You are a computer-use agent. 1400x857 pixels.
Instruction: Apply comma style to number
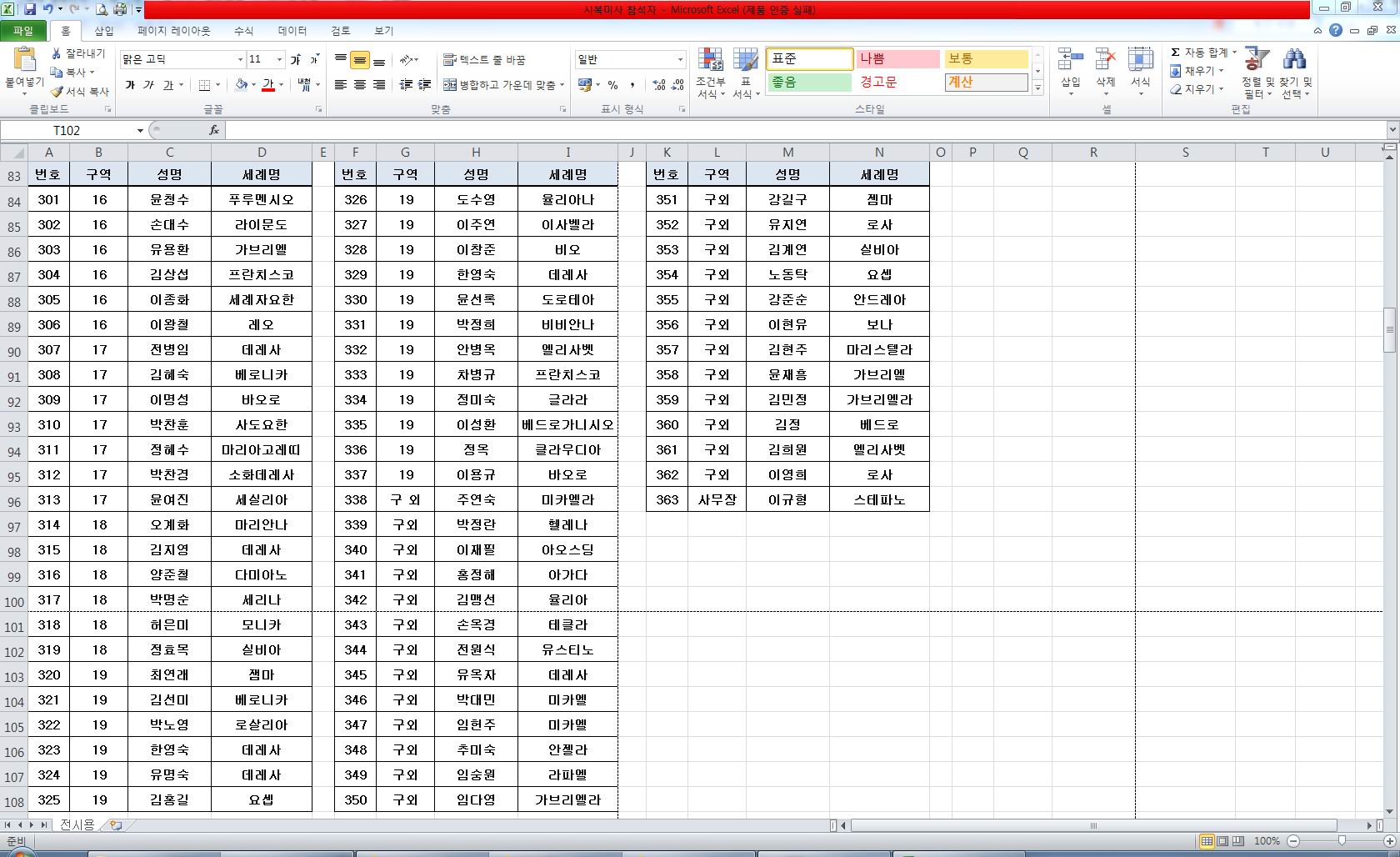632,85
